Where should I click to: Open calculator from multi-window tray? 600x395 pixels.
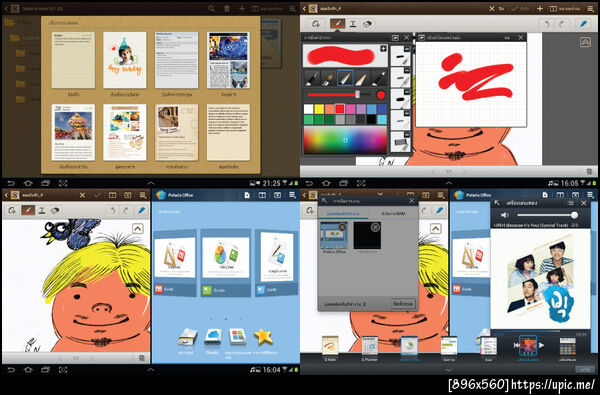[x=567, y=348]
